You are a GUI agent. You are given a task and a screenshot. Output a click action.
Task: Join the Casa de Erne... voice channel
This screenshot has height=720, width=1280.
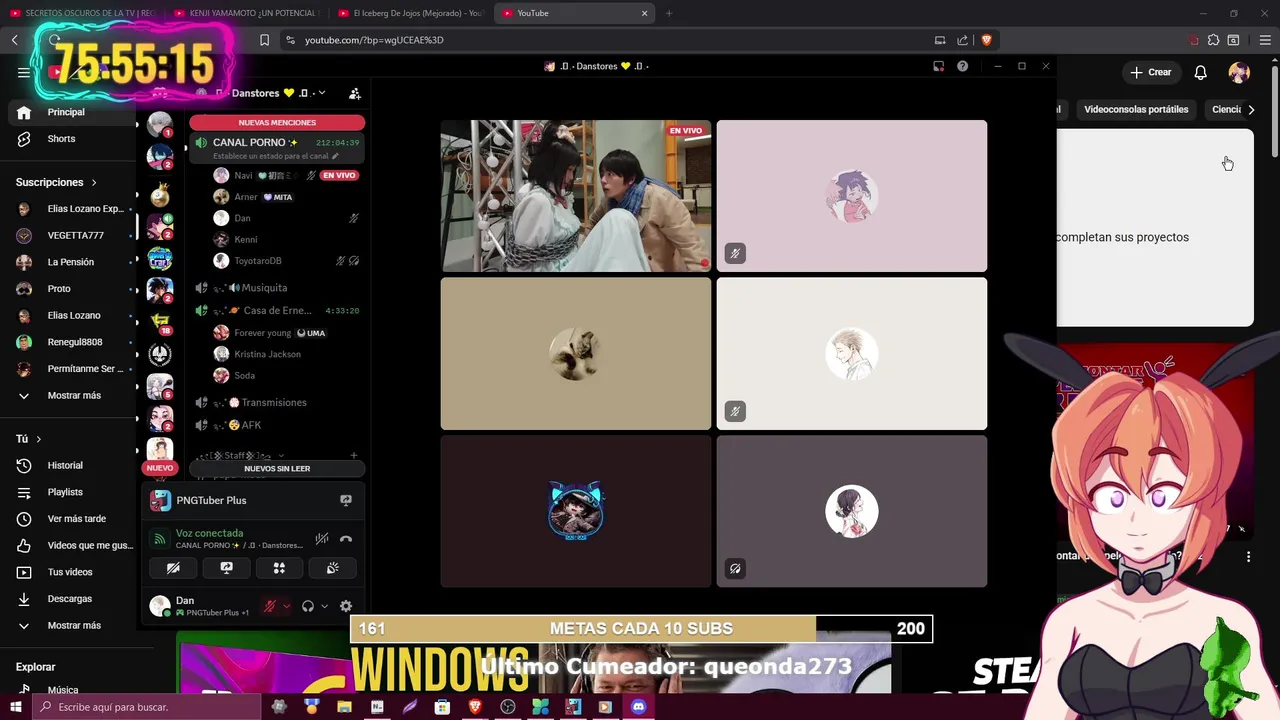[x=277, y=310]
